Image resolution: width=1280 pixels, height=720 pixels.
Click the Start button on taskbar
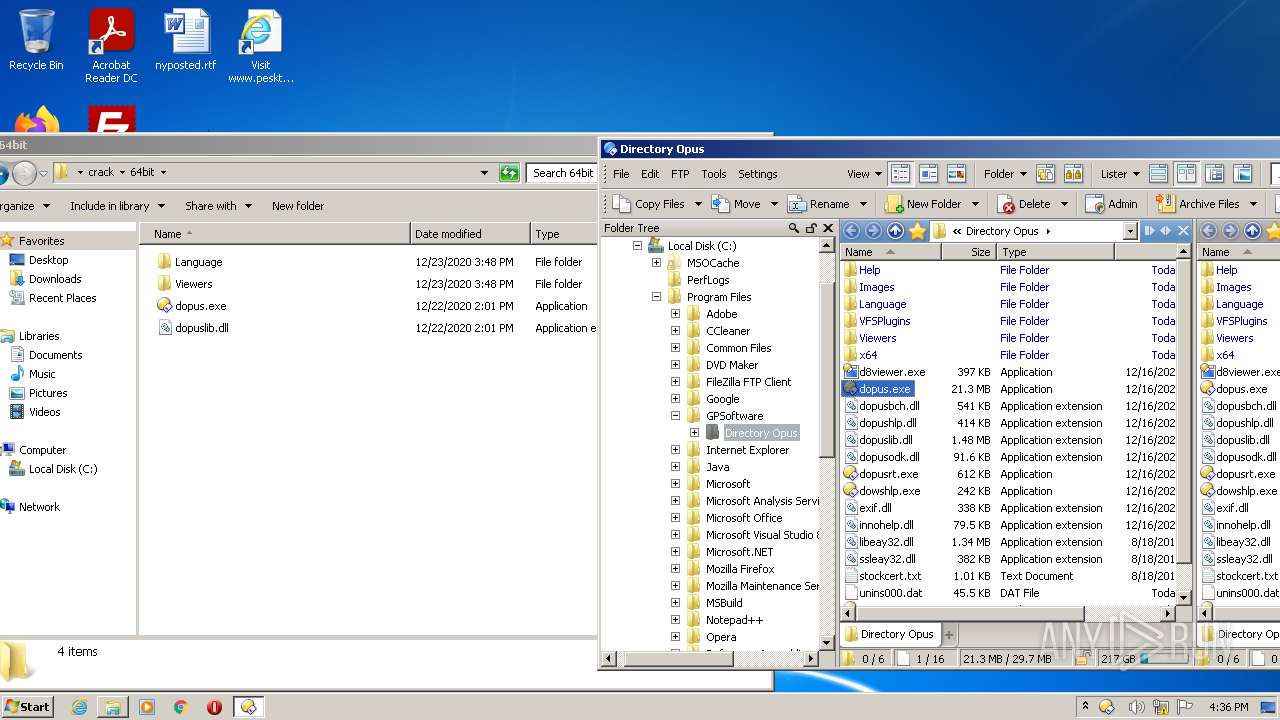(27, 706)
